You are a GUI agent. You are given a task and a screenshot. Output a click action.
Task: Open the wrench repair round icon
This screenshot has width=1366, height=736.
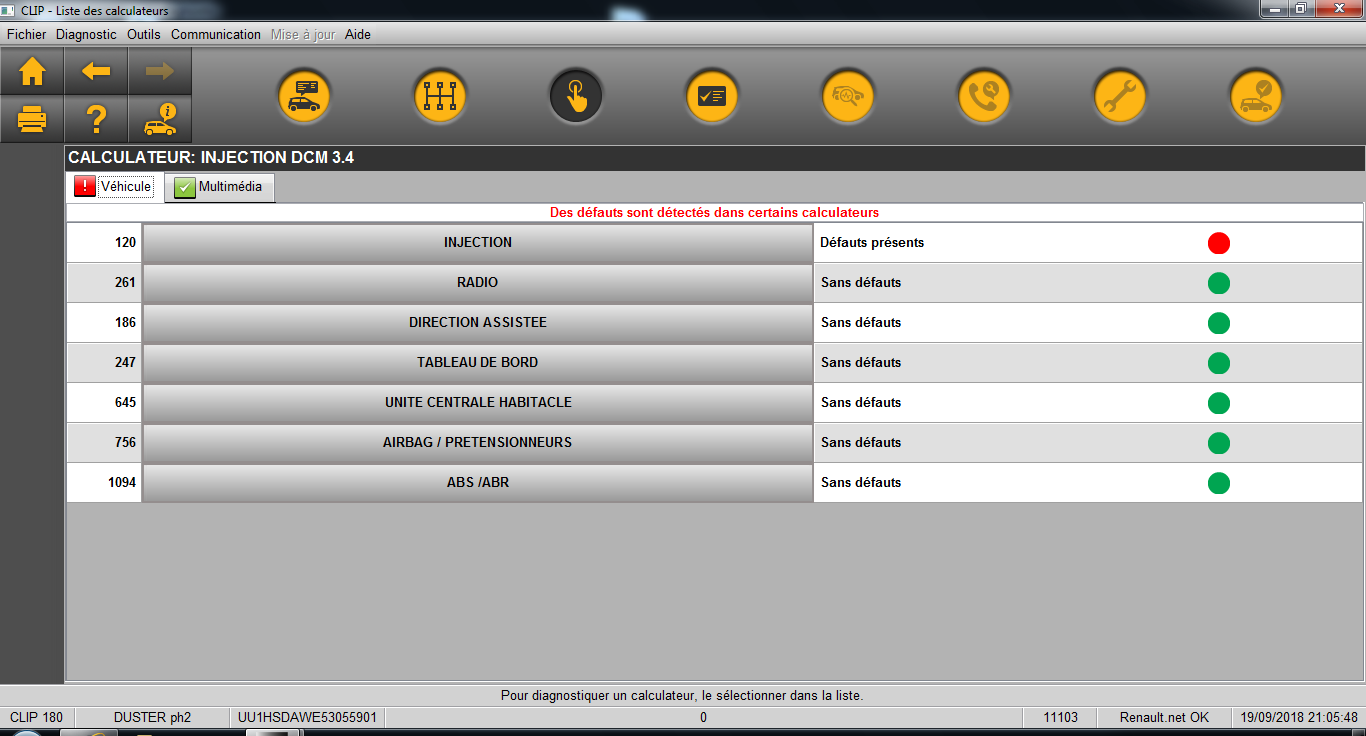1120,97
